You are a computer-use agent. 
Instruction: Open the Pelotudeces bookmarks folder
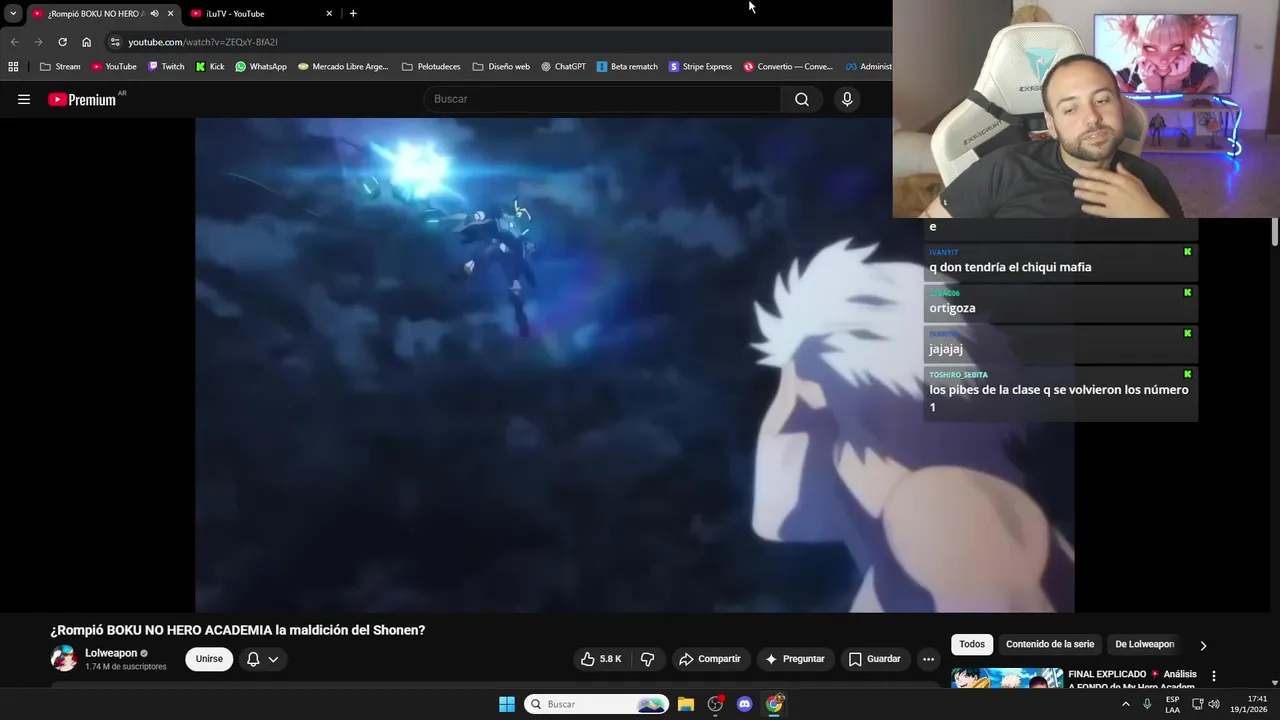431,67
